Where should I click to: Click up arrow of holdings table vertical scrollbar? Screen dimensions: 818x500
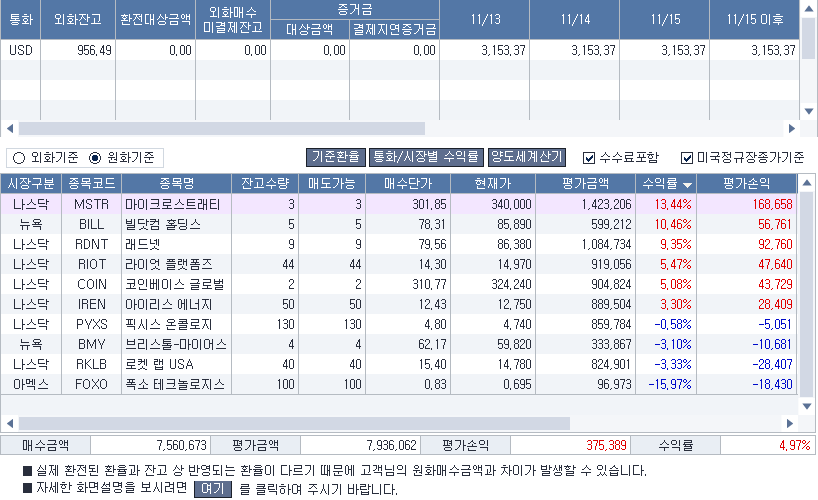click(809, 184)
